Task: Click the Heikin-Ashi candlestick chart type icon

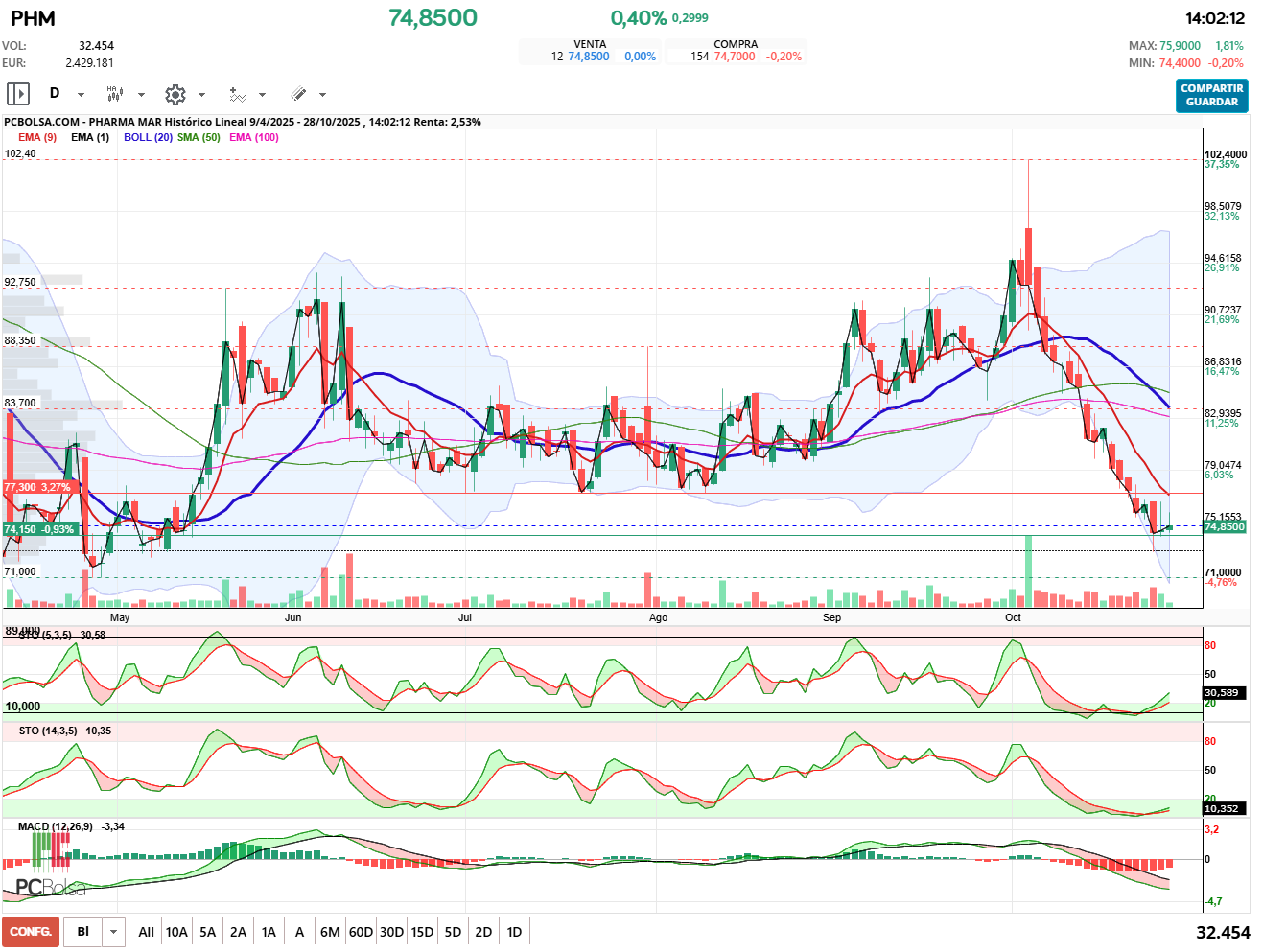Action: click(x=115, y=94)
